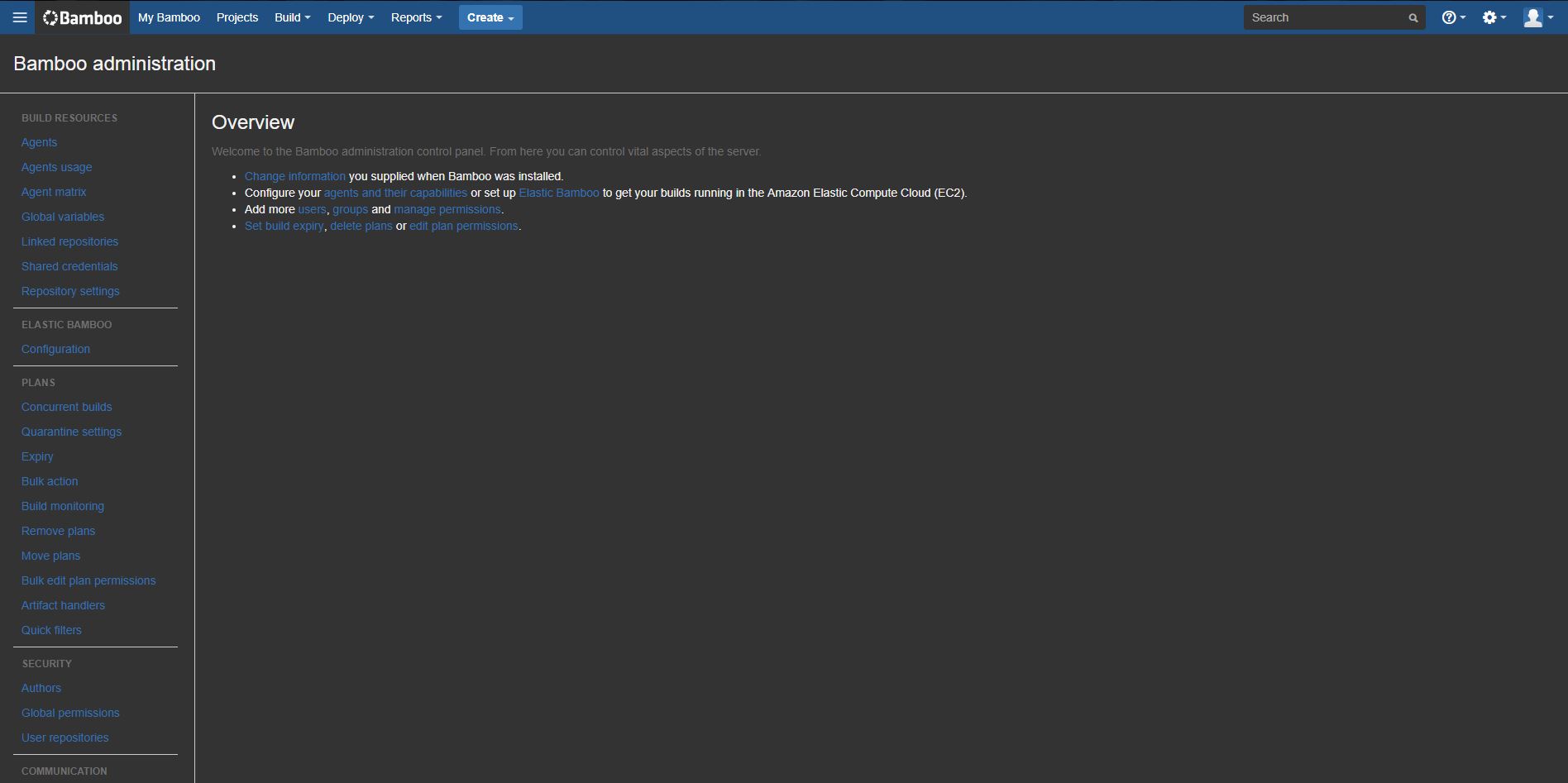Click the SECURITY section heading
The image size is (1568, 783).
click(47, 664)
